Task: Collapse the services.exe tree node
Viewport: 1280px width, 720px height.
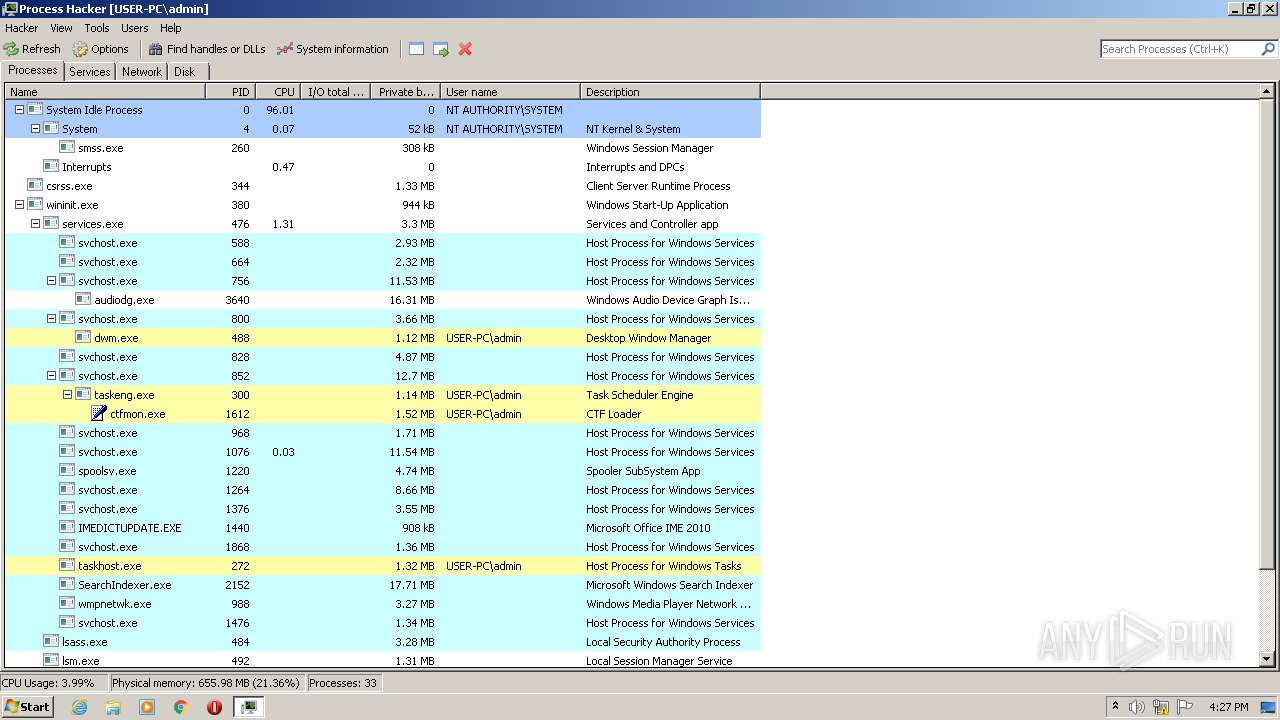Action: tap(35, 224)
